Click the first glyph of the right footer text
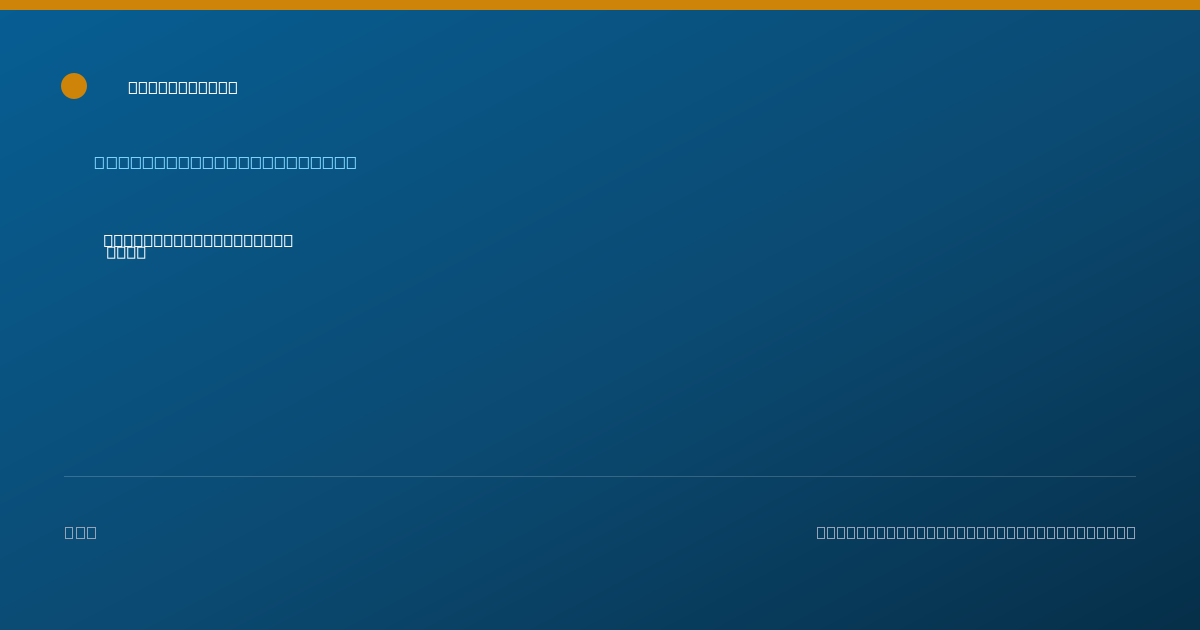Viewport: 1200px width, 630px height. [x=821, y=532]
